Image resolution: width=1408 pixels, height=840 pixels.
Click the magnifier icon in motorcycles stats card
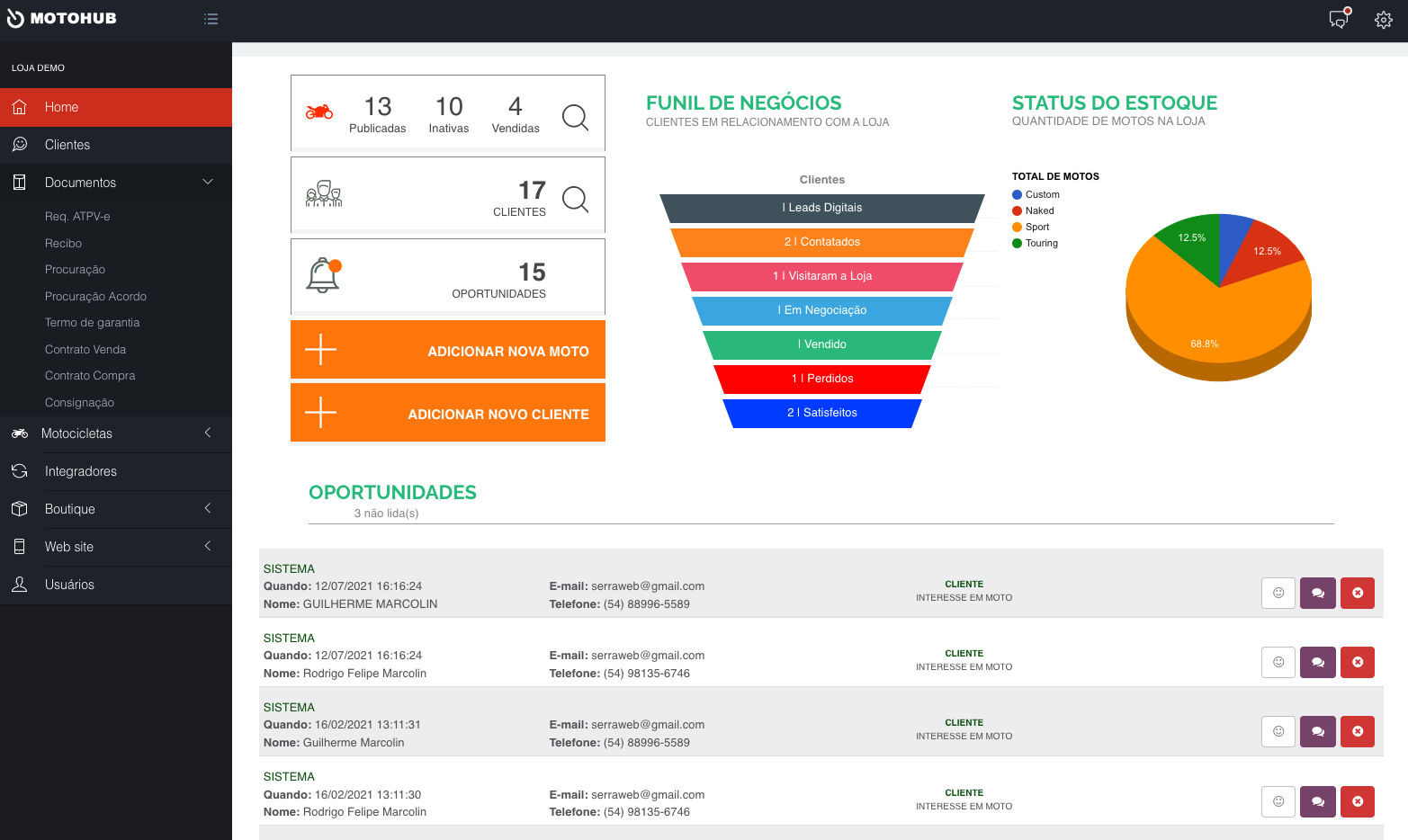(575, 117)
